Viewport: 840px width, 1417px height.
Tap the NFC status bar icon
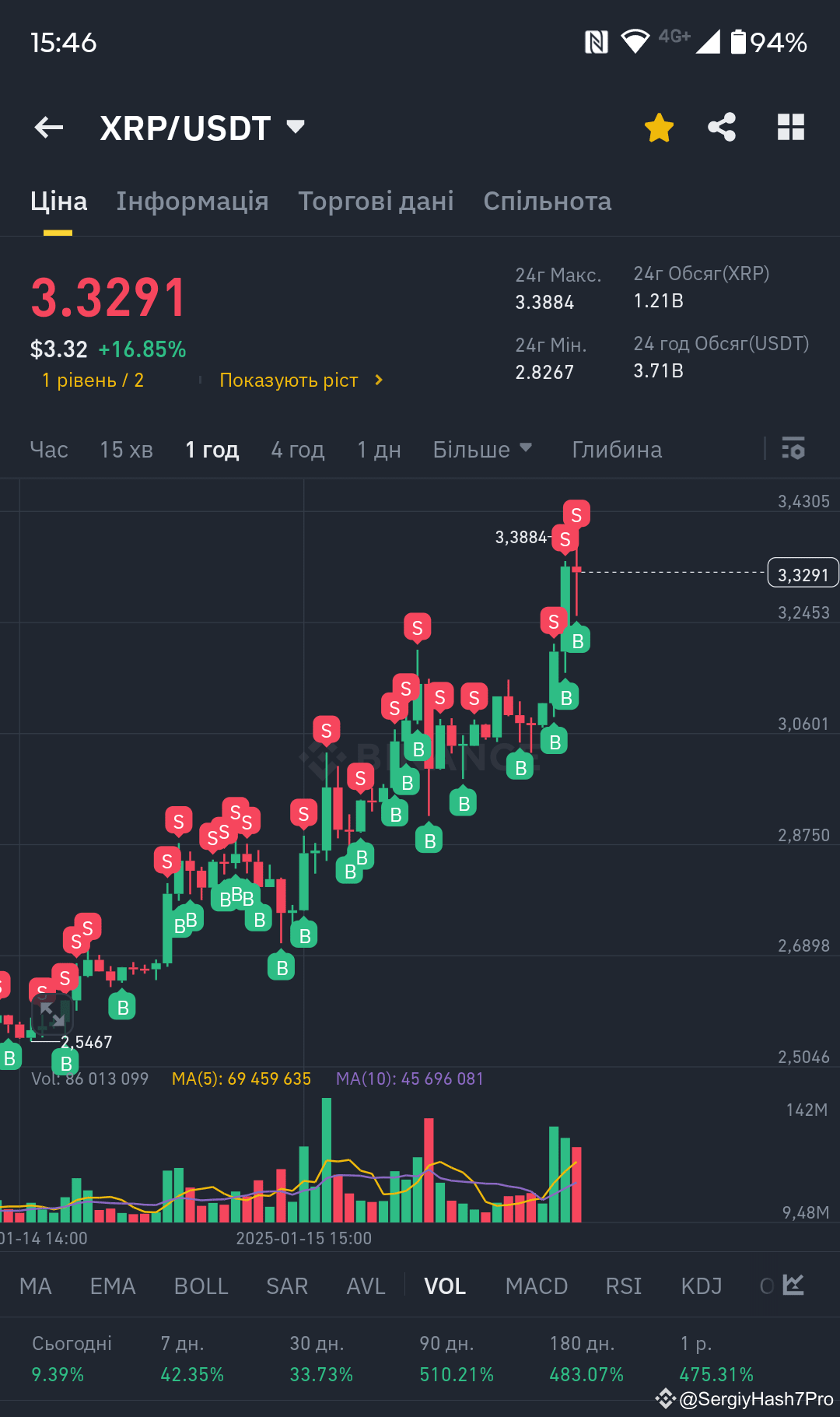(x=596, y=42)
